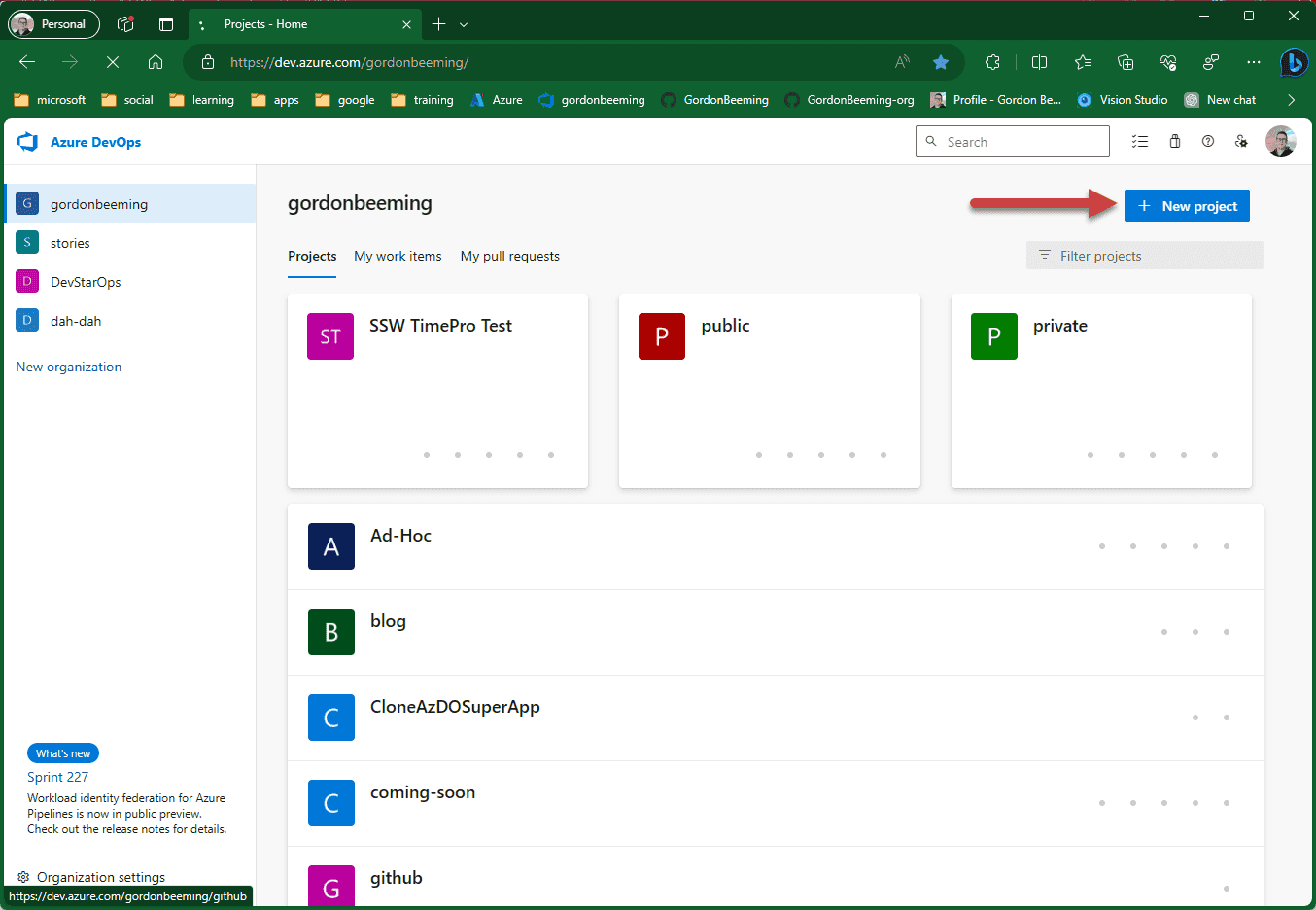Click the Azure DevOps logo icon

click(27, 142)
